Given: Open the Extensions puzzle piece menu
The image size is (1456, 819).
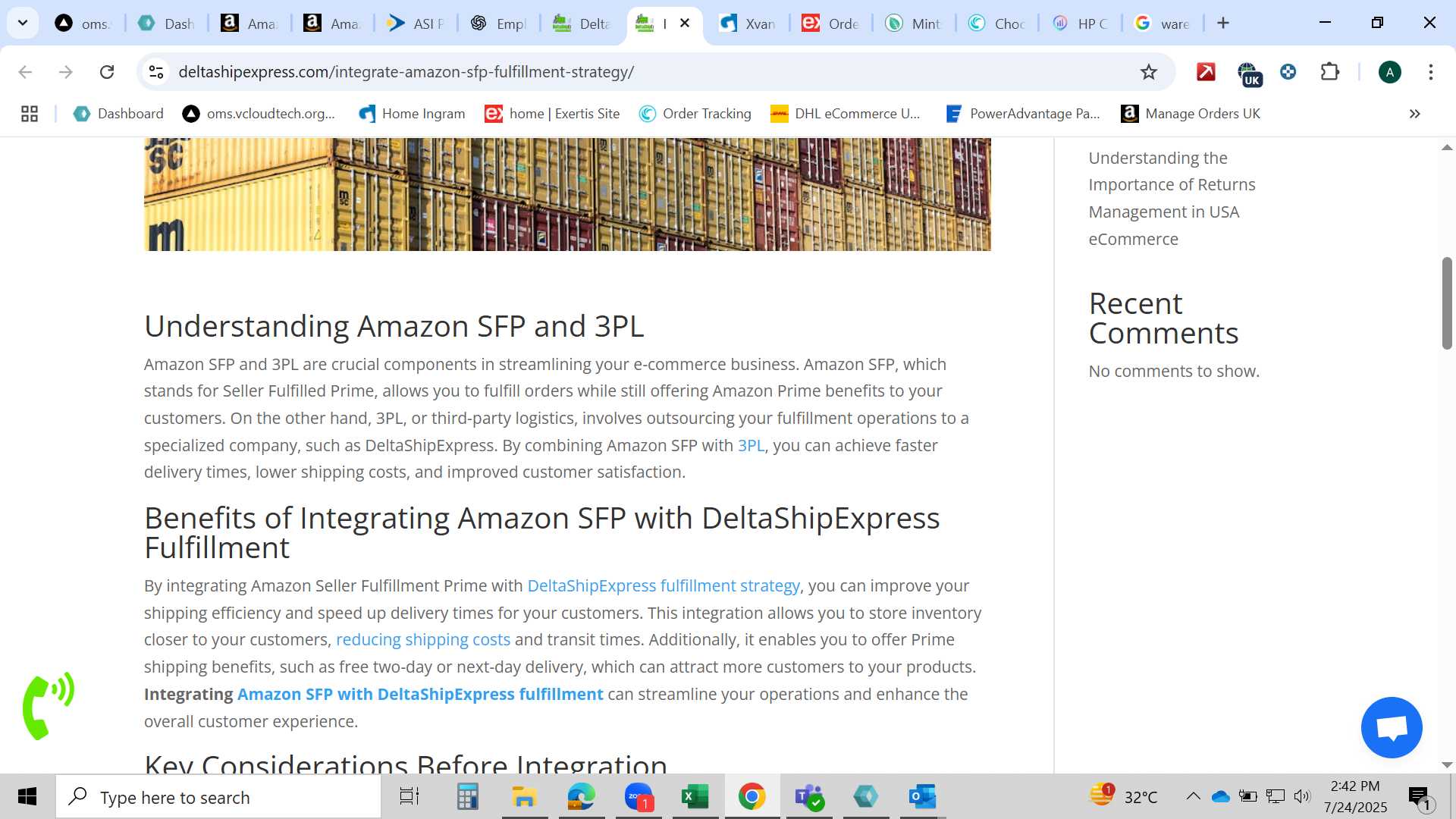Looking at the screenshot, I should coord(1329,72).
